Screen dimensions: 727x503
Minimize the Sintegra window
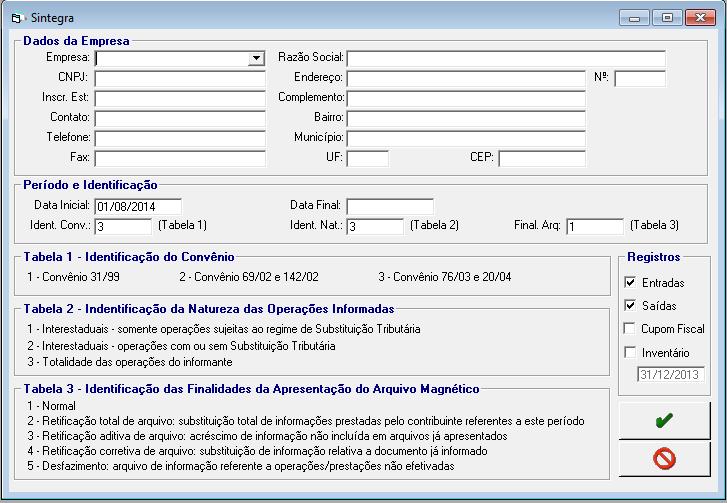(x=634, y=18)
